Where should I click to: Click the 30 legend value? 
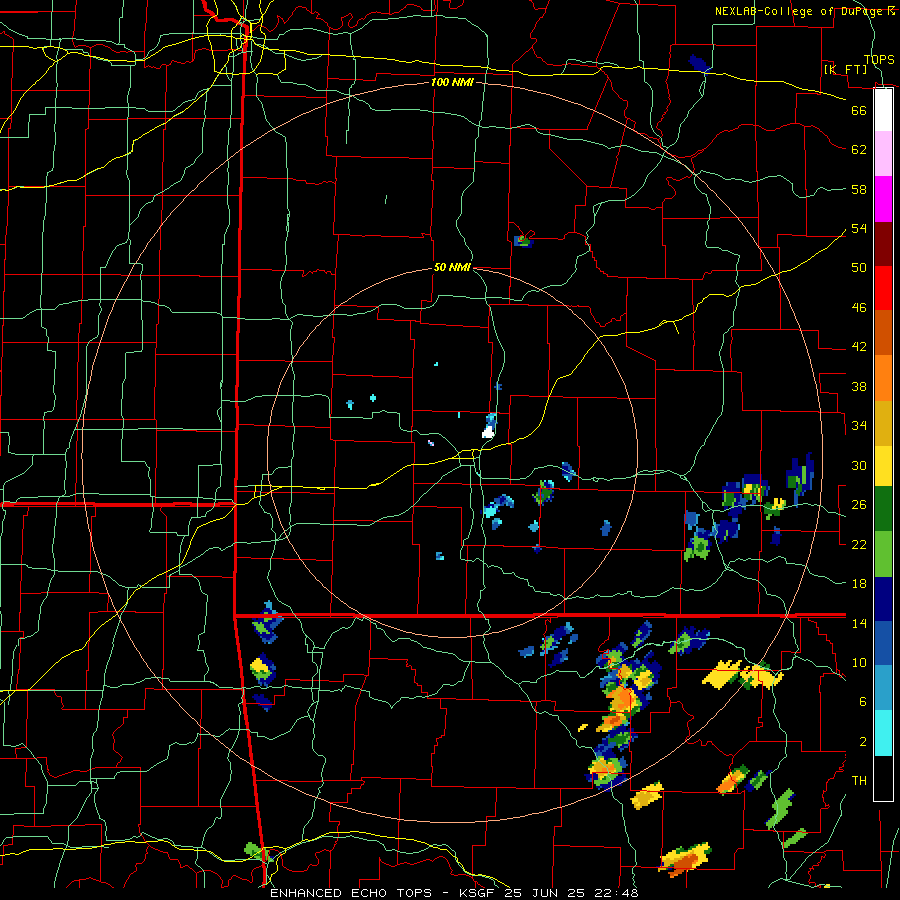pos(859,465)
